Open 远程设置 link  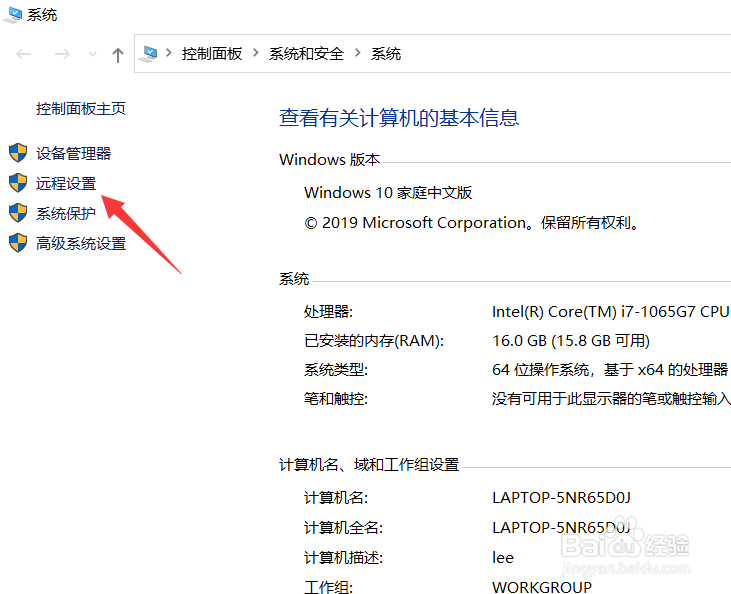(x=66, y=183)
